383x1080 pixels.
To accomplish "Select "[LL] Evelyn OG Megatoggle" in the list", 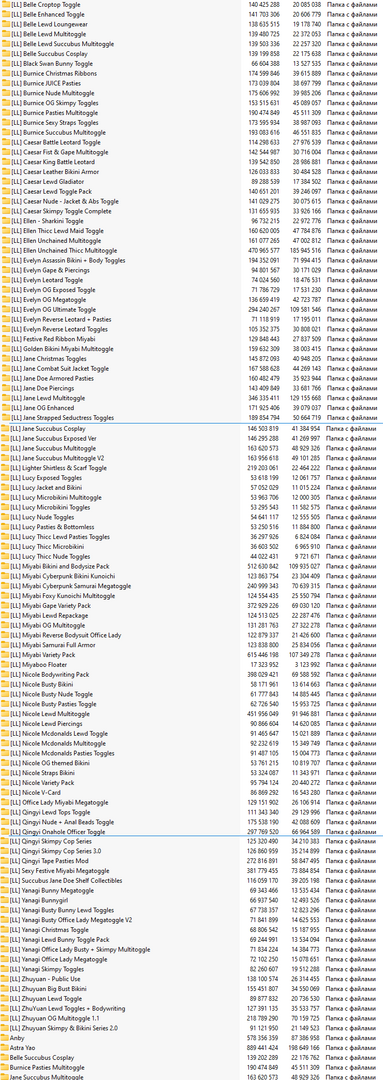I will point(50,300).
